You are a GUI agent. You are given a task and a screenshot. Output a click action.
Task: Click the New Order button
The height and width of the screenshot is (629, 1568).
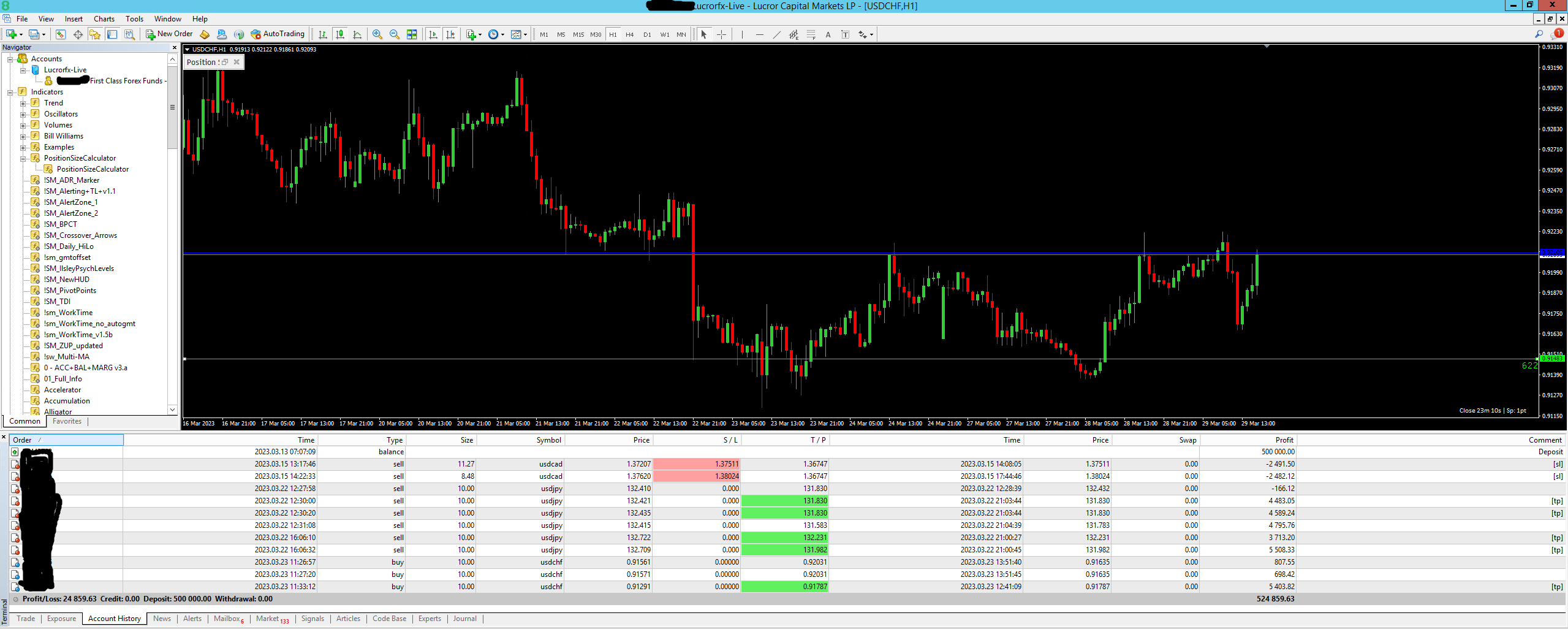click(169, 34)
